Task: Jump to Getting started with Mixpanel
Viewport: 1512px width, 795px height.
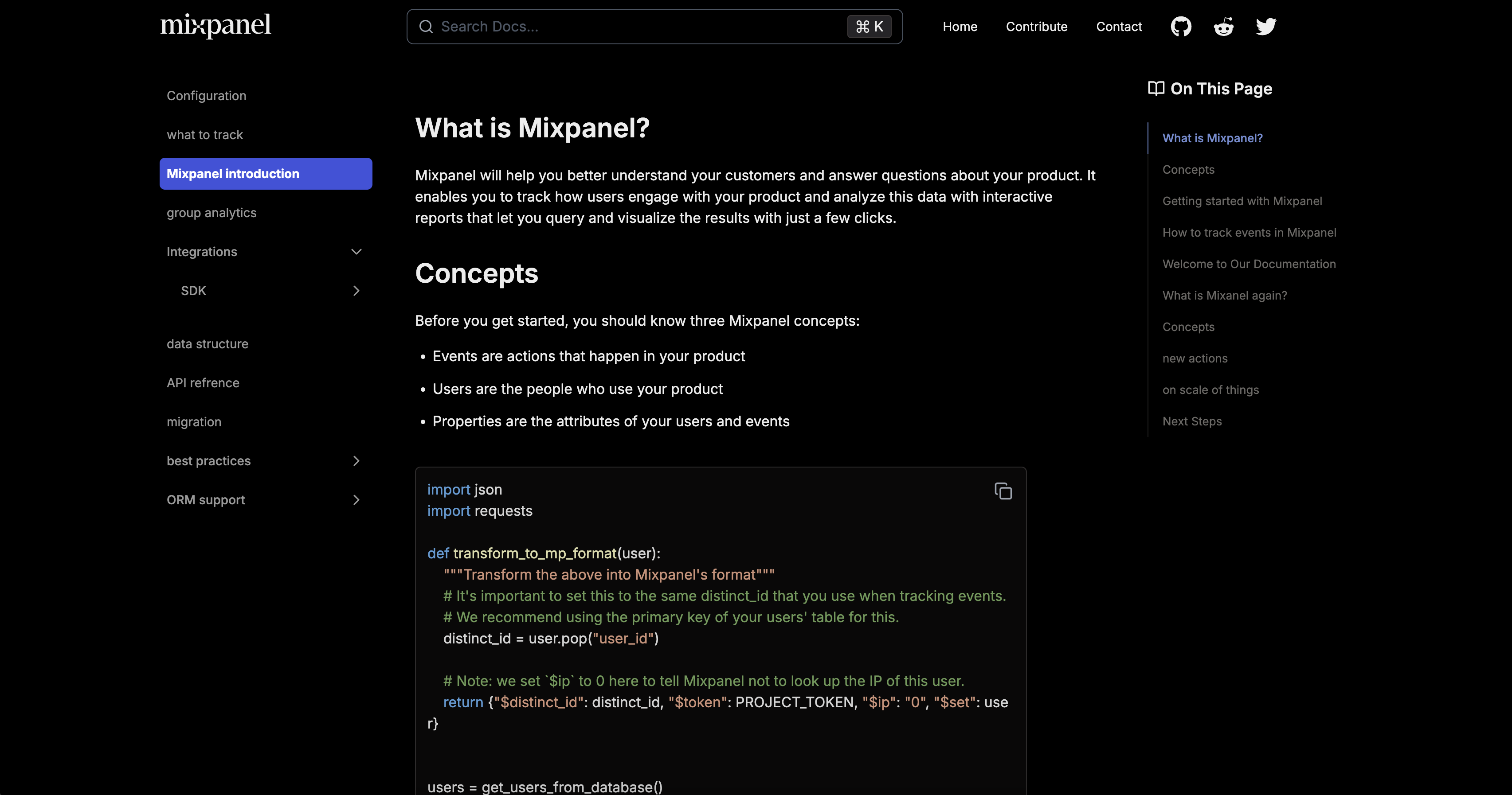Action: pos(1242,201)
